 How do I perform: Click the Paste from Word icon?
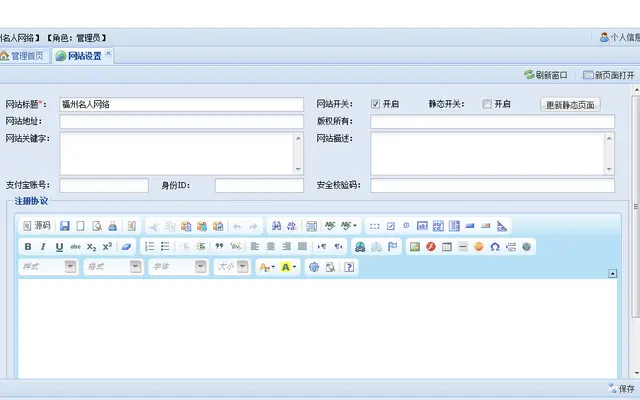(x=218, y=226)
